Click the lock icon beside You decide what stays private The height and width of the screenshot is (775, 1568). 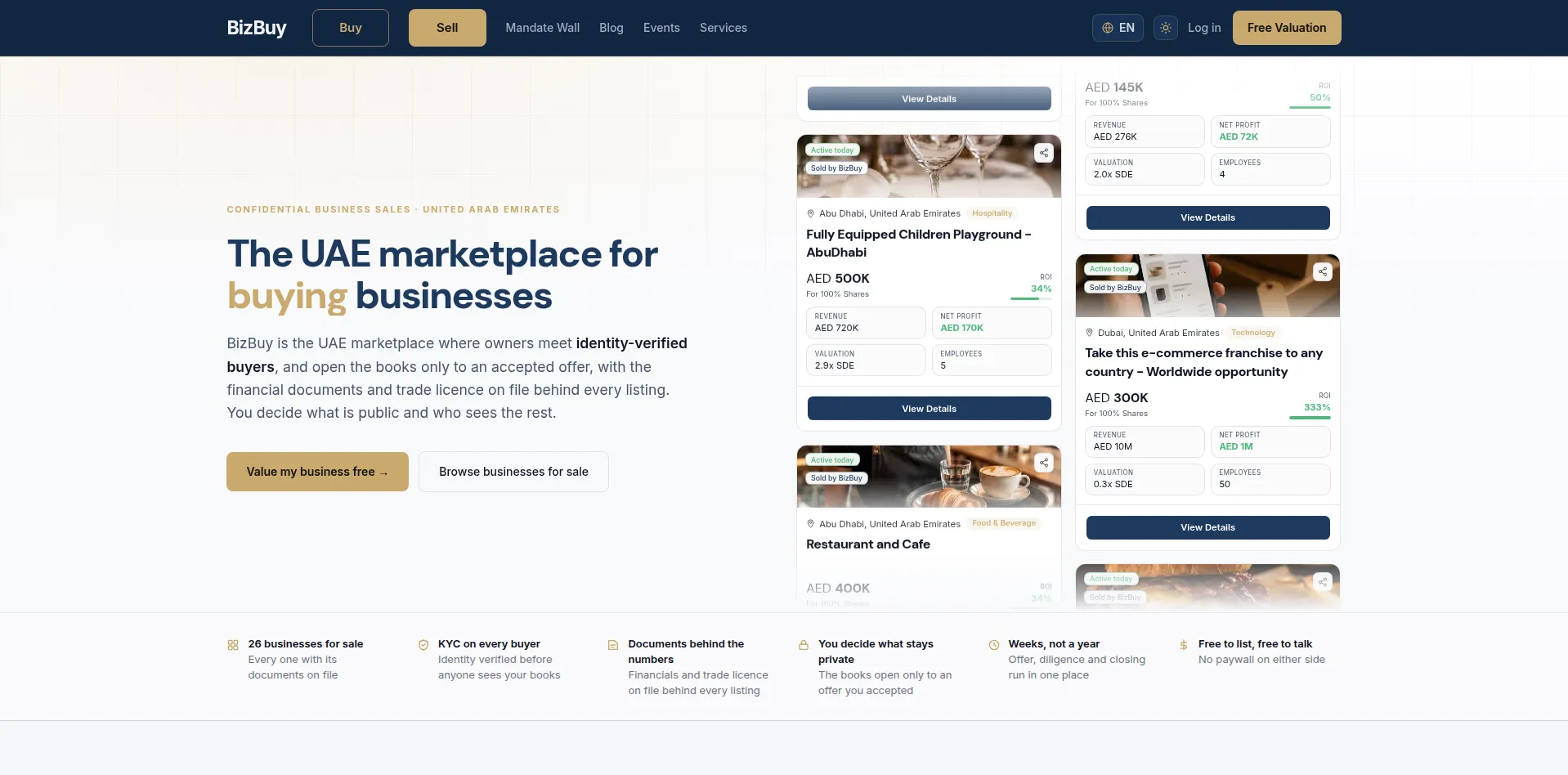(x=804, y=645)
